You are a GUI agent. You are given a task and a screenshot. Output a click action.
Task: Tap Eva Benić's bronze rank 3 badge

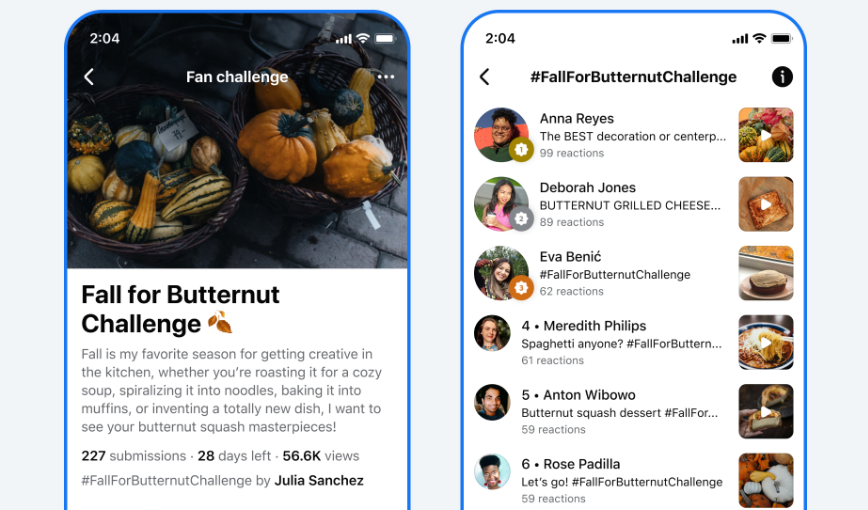point(521,288)
